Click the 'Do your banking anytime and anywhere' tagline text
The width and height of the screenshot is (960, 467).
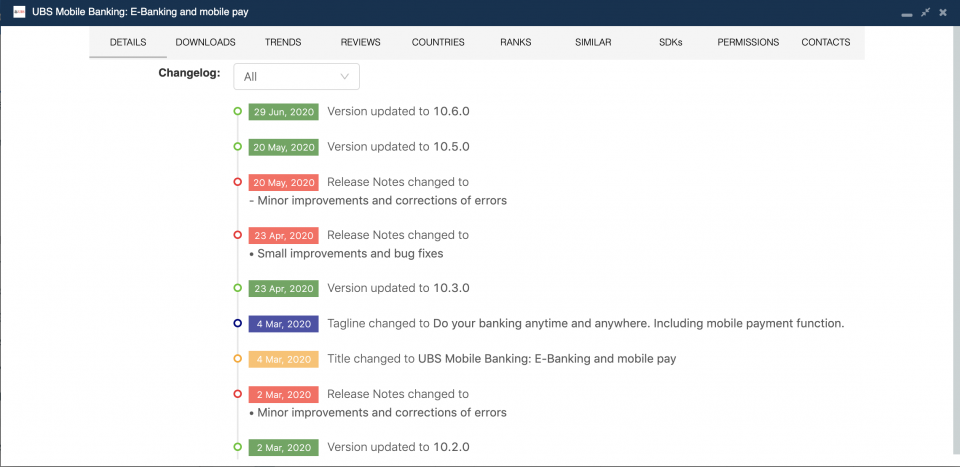click(639, 323)
